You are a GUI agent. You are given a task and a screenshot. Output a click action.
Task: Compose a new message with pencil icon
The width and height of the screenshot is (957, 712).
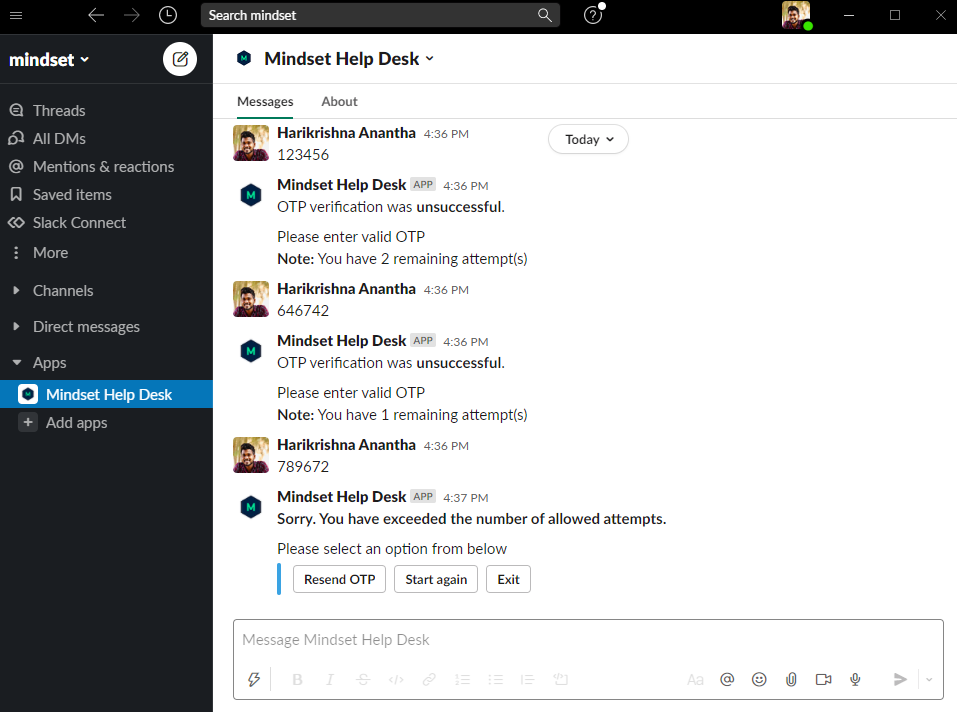pyautogui.click(x=180, y=59)
